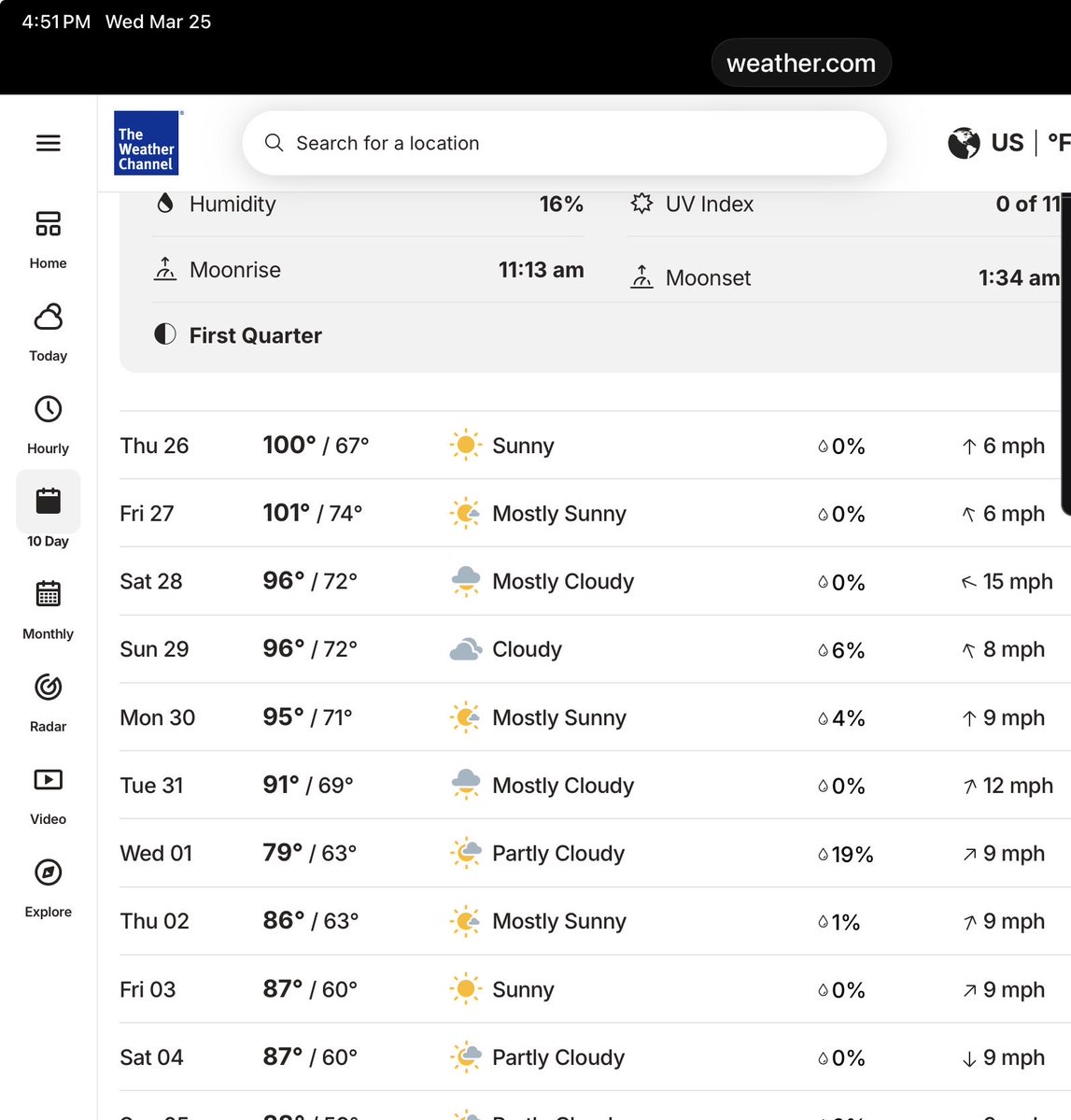Click the Search for a location field
This screenshot has width=1071, height=1120.
click(564, 143)
